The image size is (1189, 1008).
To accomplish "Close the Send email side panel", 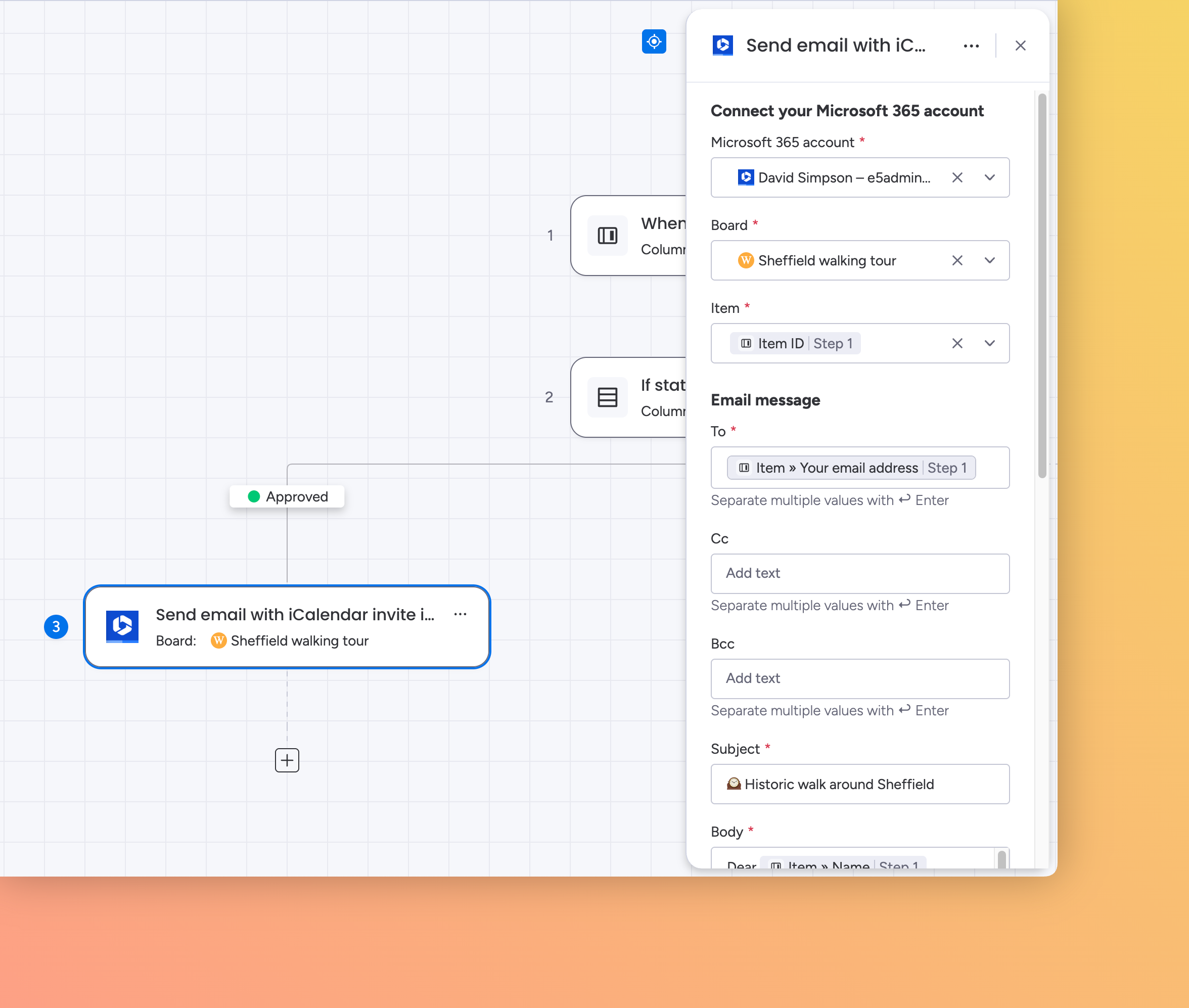I will [x=1020, y=45].
